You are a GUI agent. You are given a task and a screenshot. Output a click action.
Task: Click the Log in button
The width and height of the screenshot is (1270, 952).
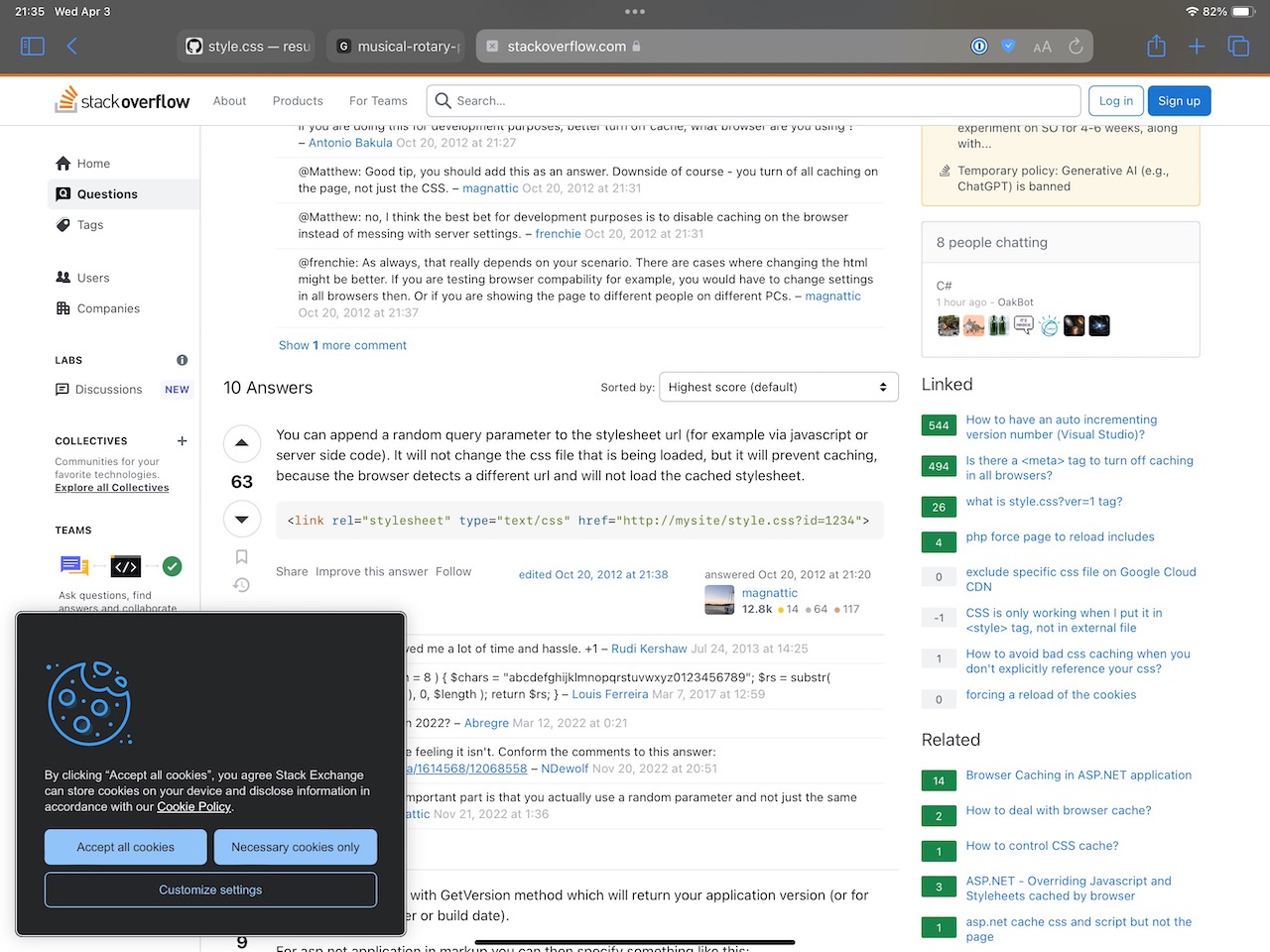tap(1115, 101)
